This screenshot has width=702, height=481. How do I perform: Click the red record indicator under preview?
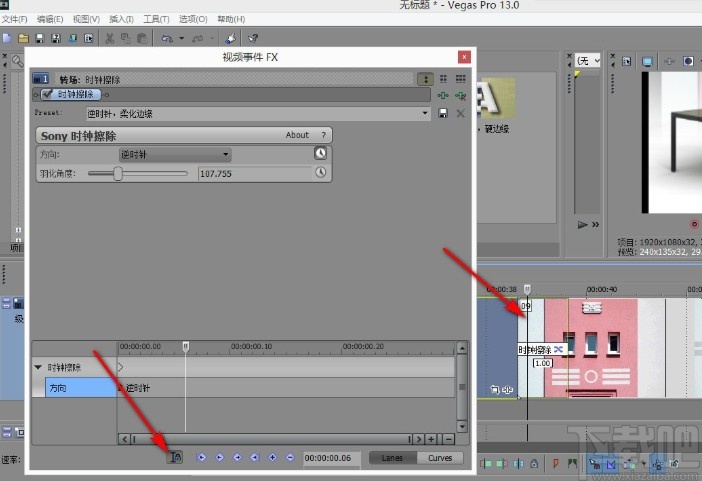(x=694, y=224)
